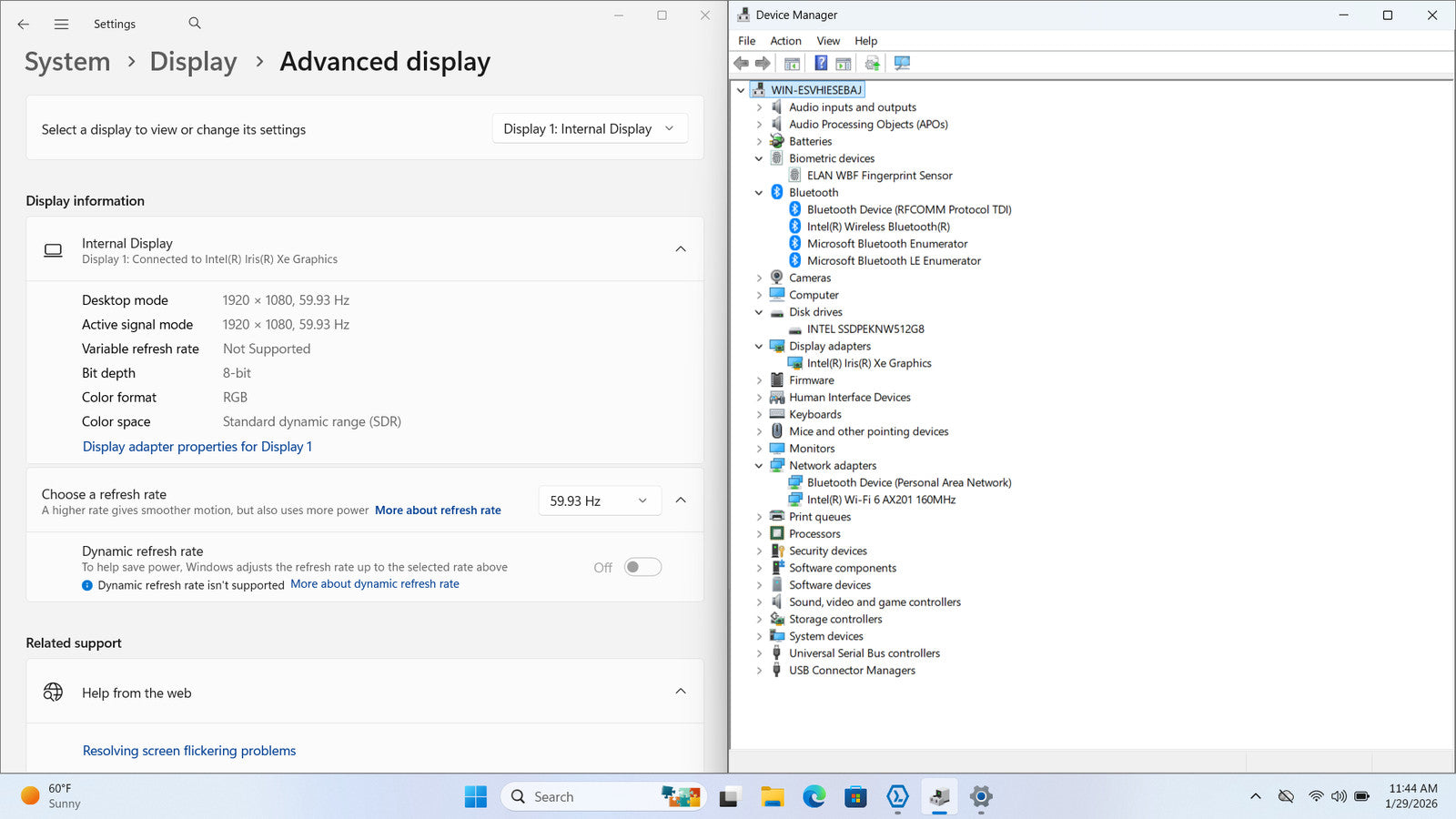This screenshot has height=819, width=1456.
Task: Click Update device driver toolbar icon
Action: (872, 63)
